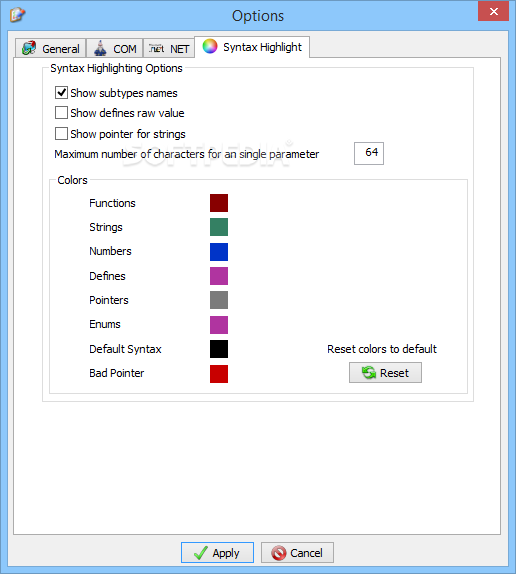Click 'Maximum number of characters' label
This screenshot has width=516, height=574.
tap(186, 154)
